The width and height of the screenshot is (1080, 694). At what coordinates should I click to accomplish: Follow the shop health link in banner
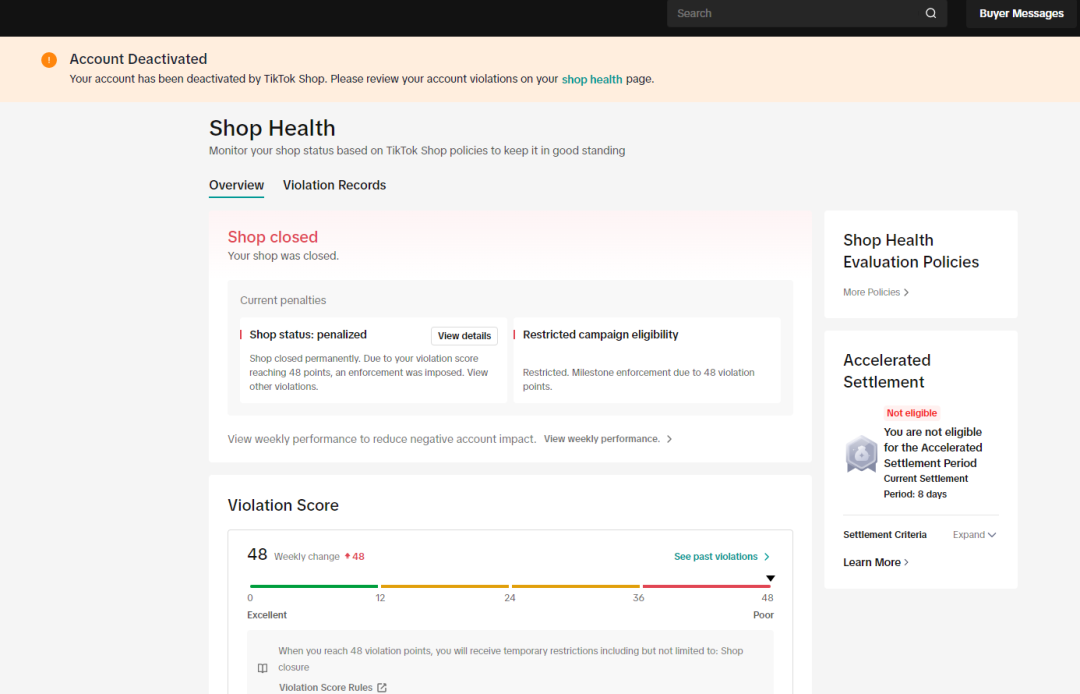(x=592, y=79)
